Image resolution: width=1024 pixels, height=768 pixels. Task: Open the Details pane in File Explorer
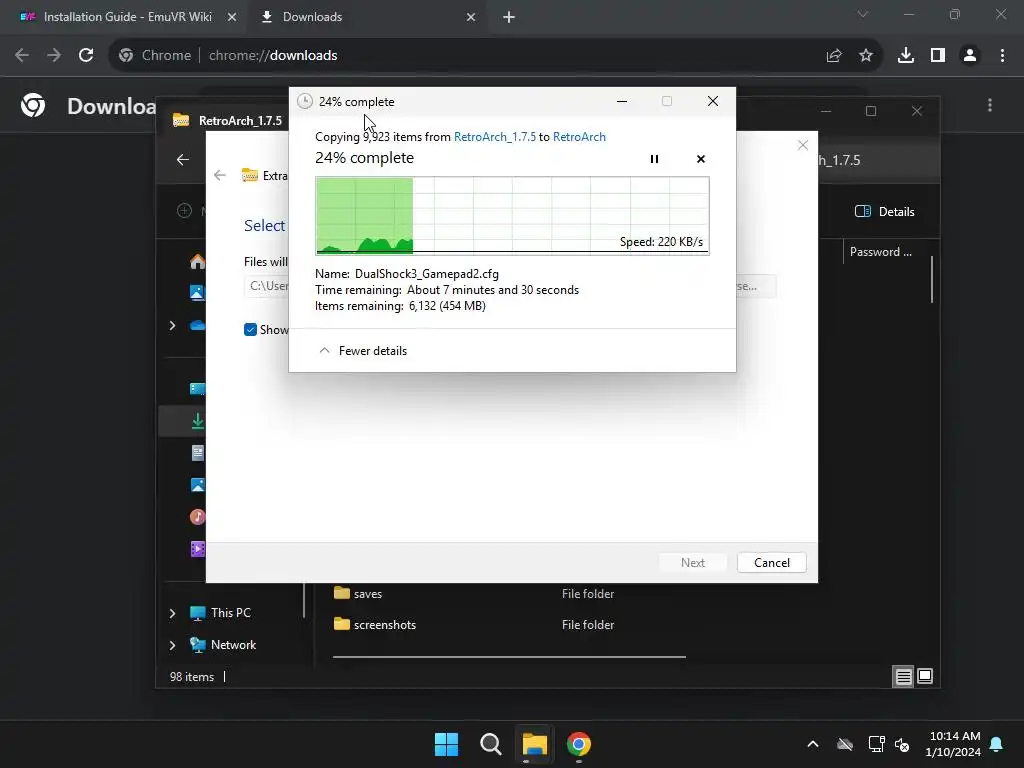tap(884, 211)
